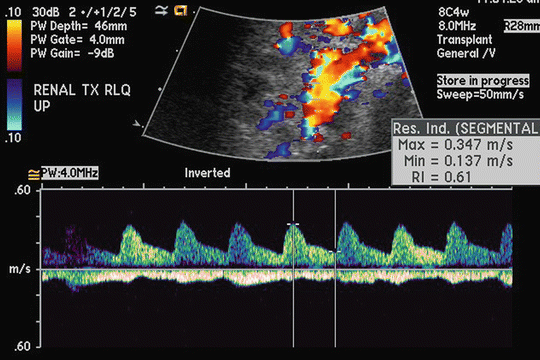Click the peak velocity caliper on the waveform
Viewport: 540px width, 360px height.
(x=293, y=224)
